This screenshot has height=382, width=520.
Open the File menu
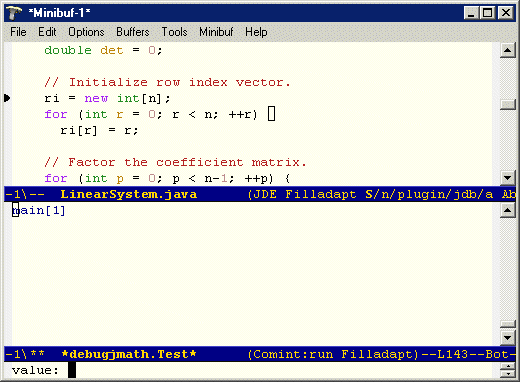pos(18,32)
